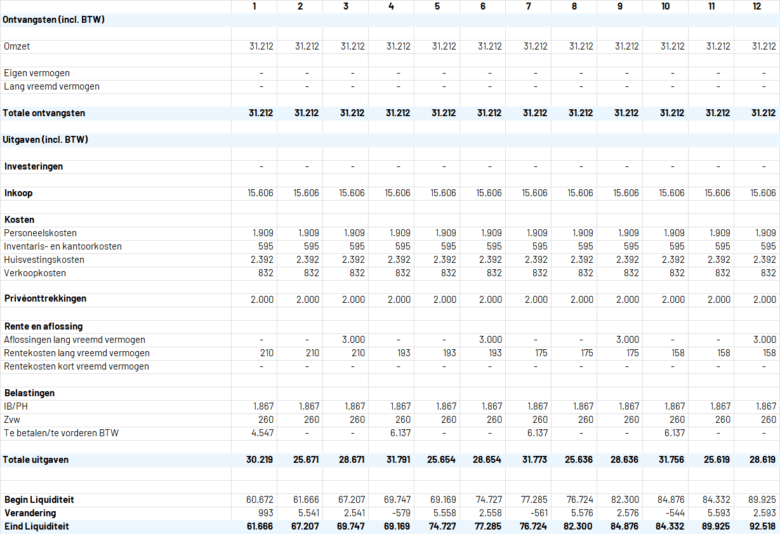Screen dimensions: 780x534
Task: Select the 'Inkoop' row label
Action: pos(19,192)
